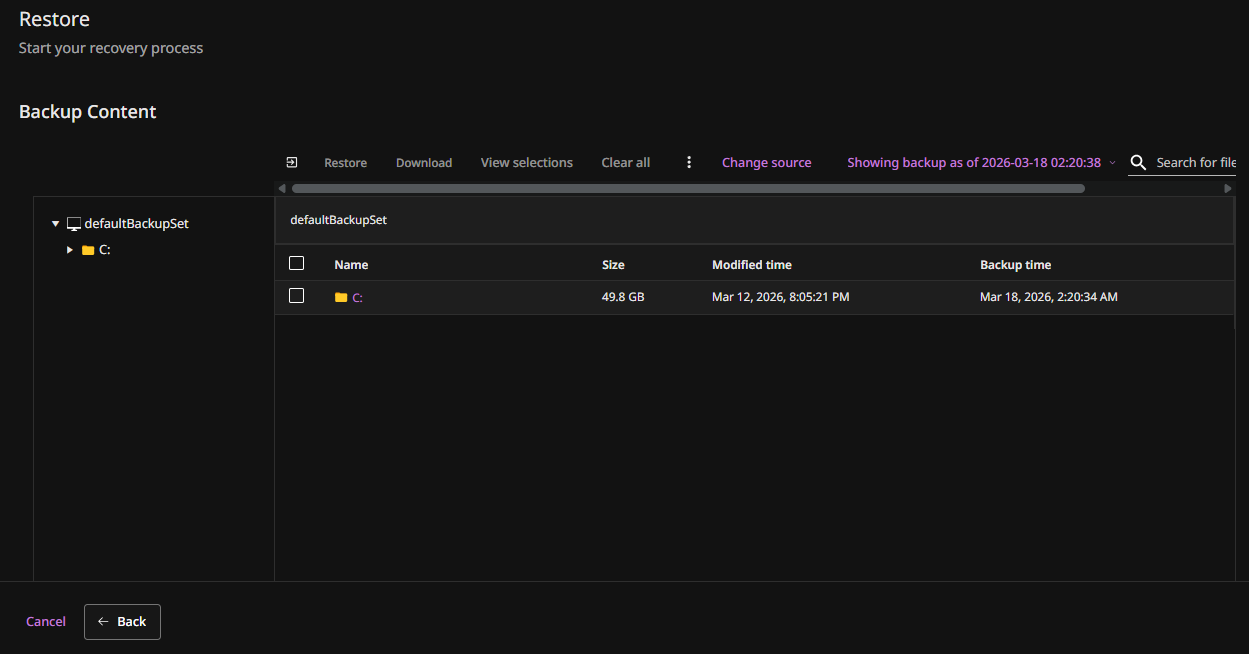The image size is (1249, 654).
Task: Click the left scroll arrow of horizontal scrollbar
Action: 282,188
